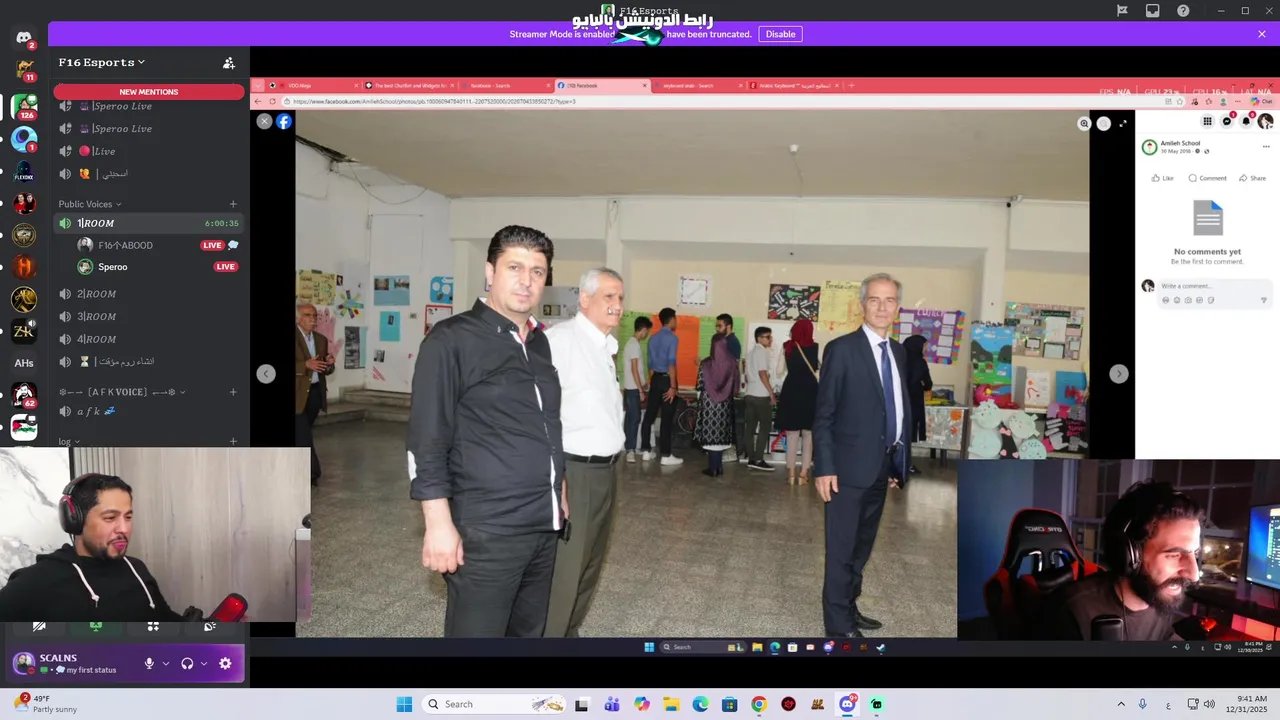Like the Amileh School photo
1280x720 pixels.
(1162, 178)
